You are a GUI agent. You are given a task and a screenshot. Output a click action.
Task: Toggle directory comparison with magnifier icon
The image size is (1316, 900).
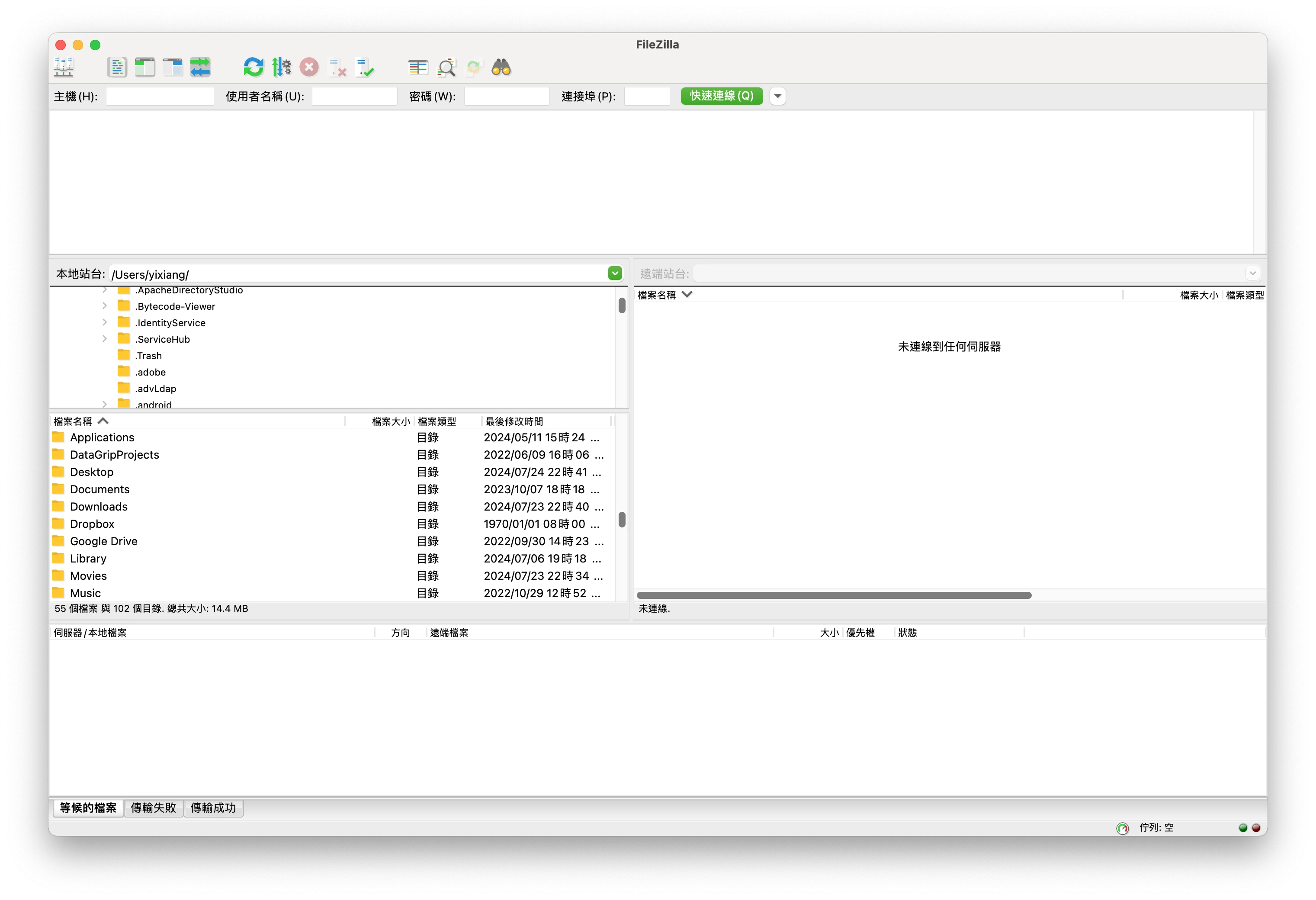point(446,67)
